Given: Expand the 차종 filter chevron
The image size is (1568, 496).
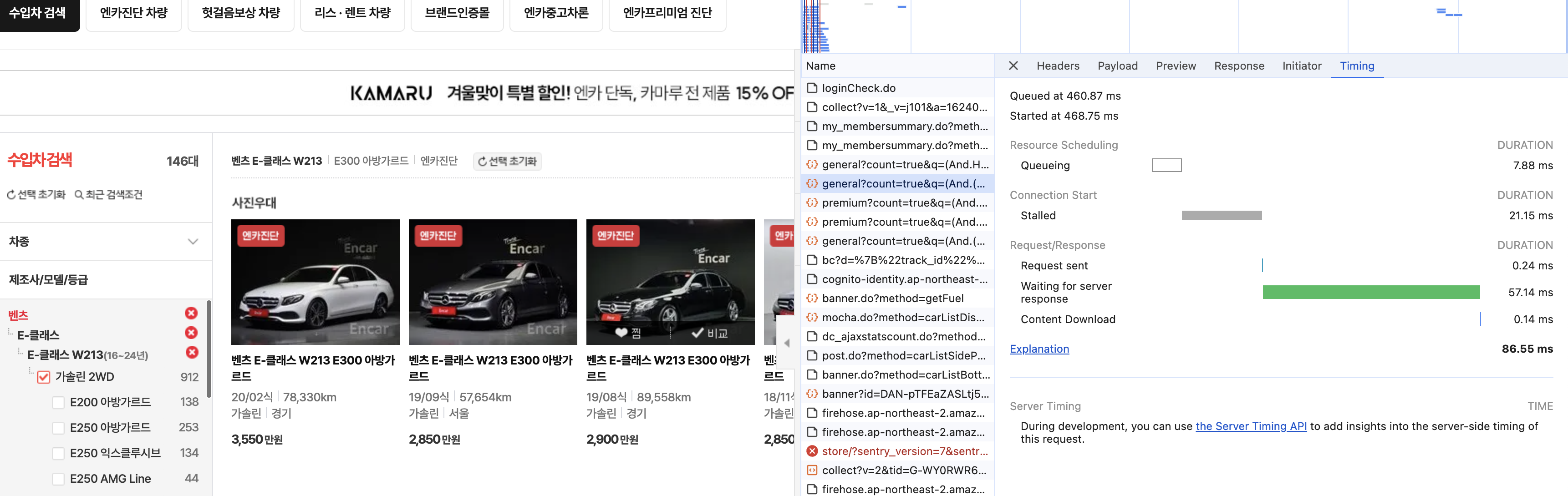Looking at the screenshot, I should [x=193, y=242].
